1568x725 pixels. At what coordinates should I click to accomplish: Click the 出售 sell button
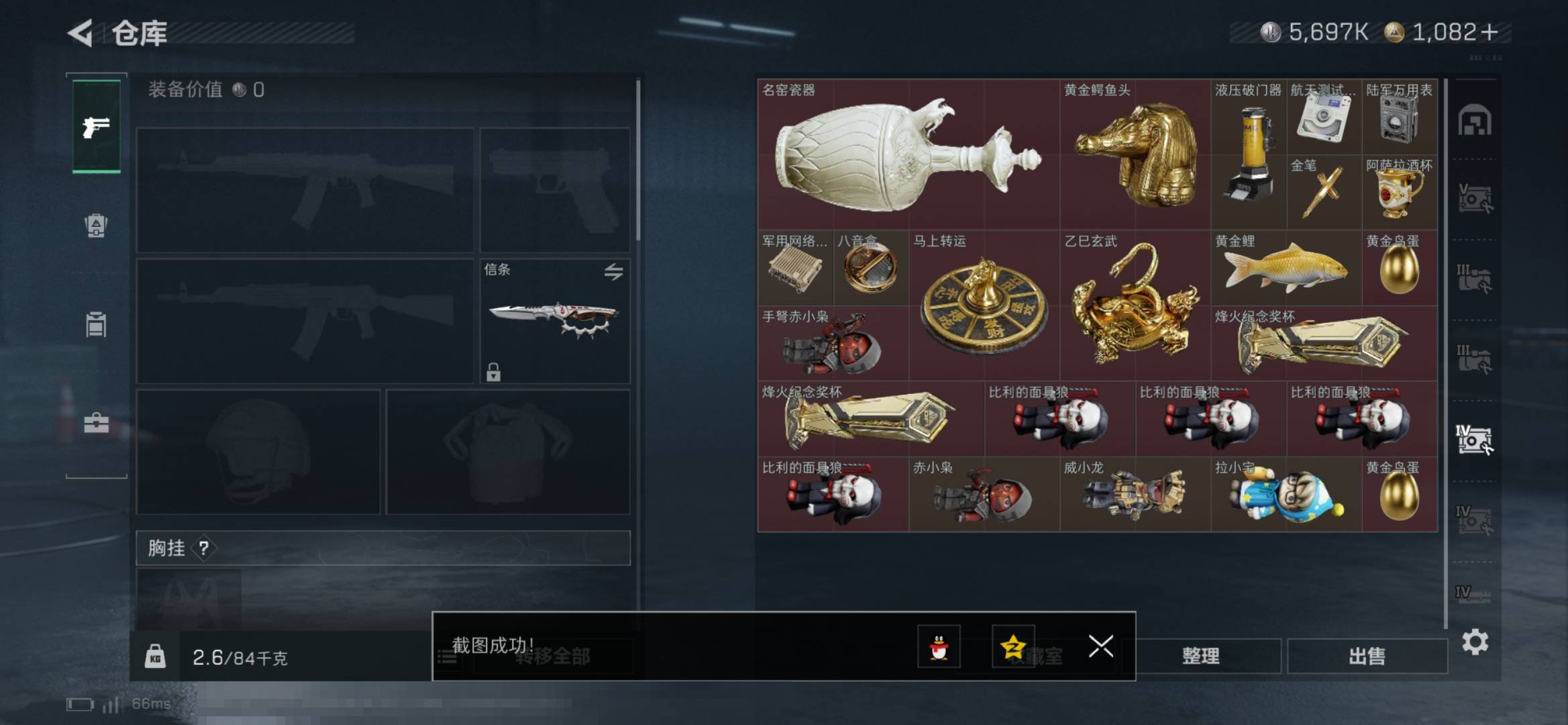[x=1367, y=656]
